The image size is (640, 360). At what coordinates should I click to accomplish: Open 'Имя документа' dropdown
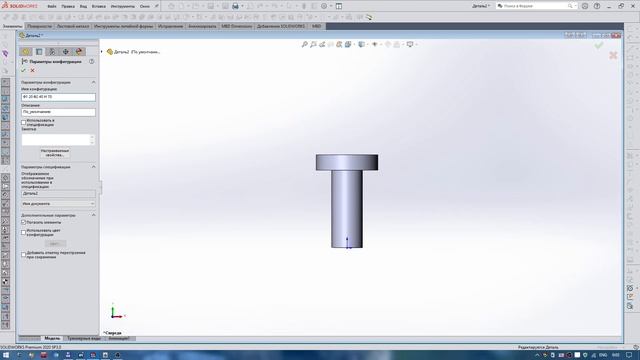[x=58, y=204]
